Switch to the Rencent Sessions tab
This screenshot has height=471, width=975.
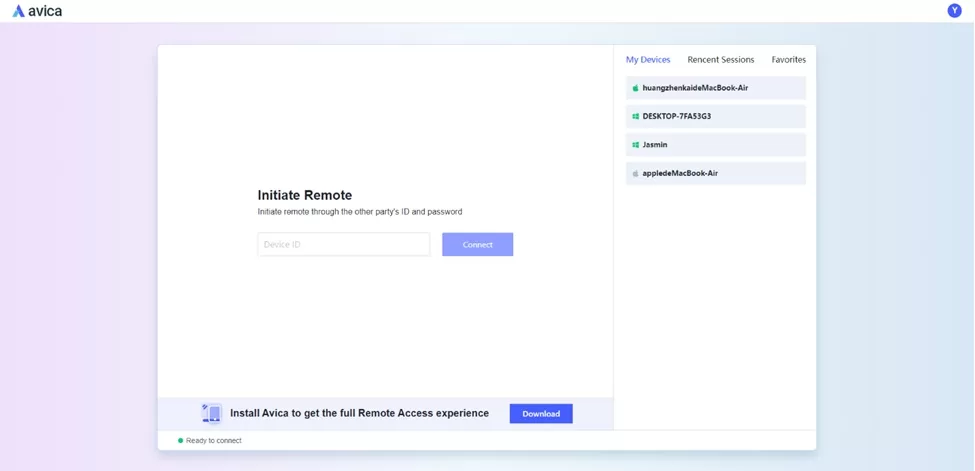721,60
